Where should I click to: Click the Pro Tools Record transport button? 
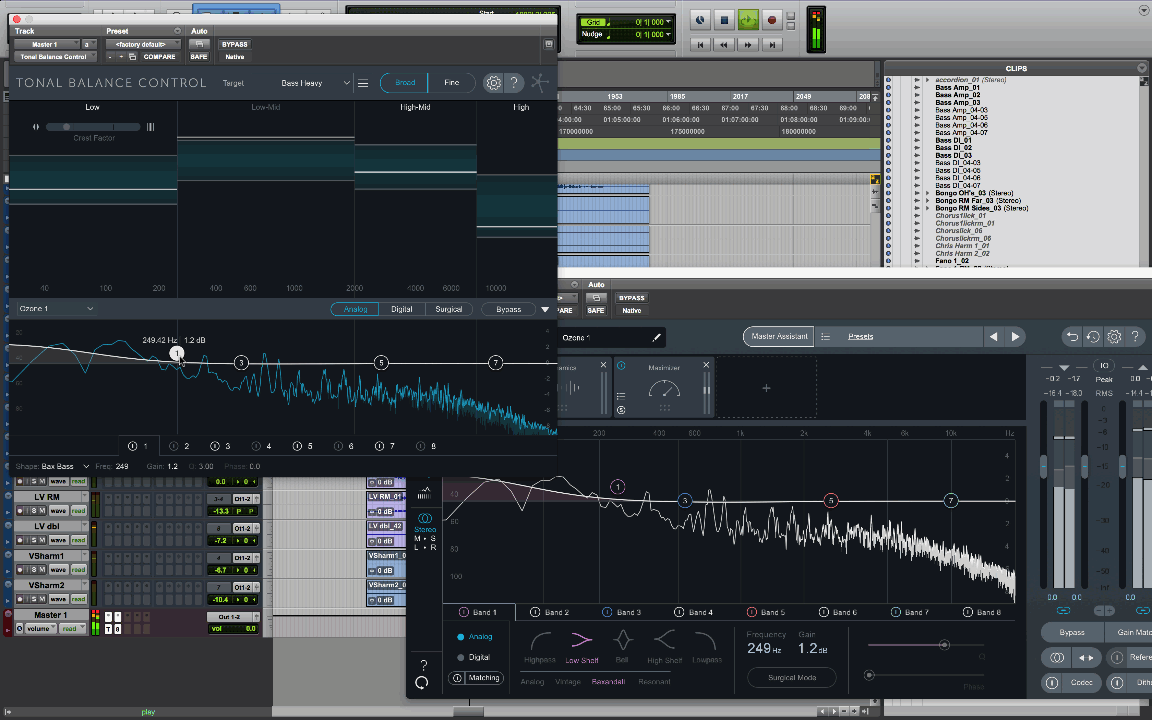[771, 20]
